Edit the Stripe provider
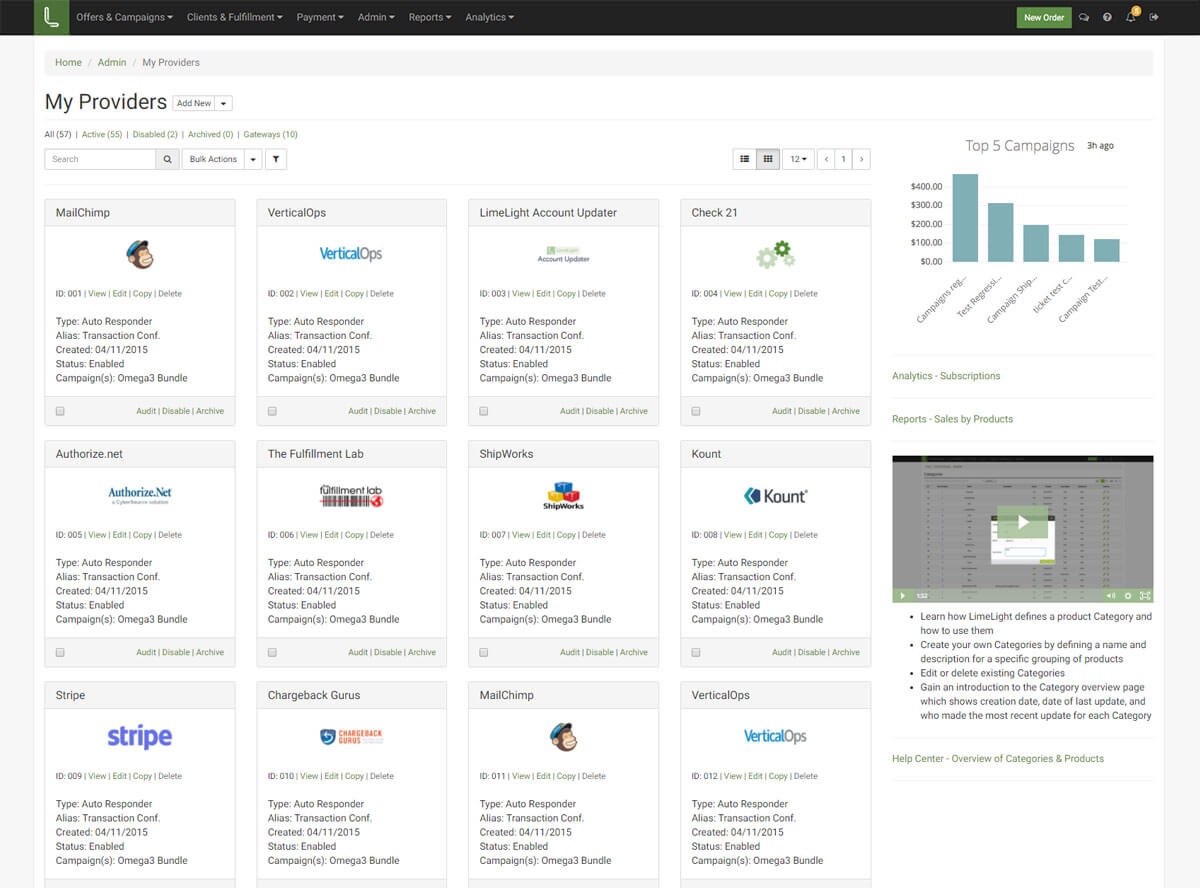This screenshot has height=888, width=1200. [120, 776]
